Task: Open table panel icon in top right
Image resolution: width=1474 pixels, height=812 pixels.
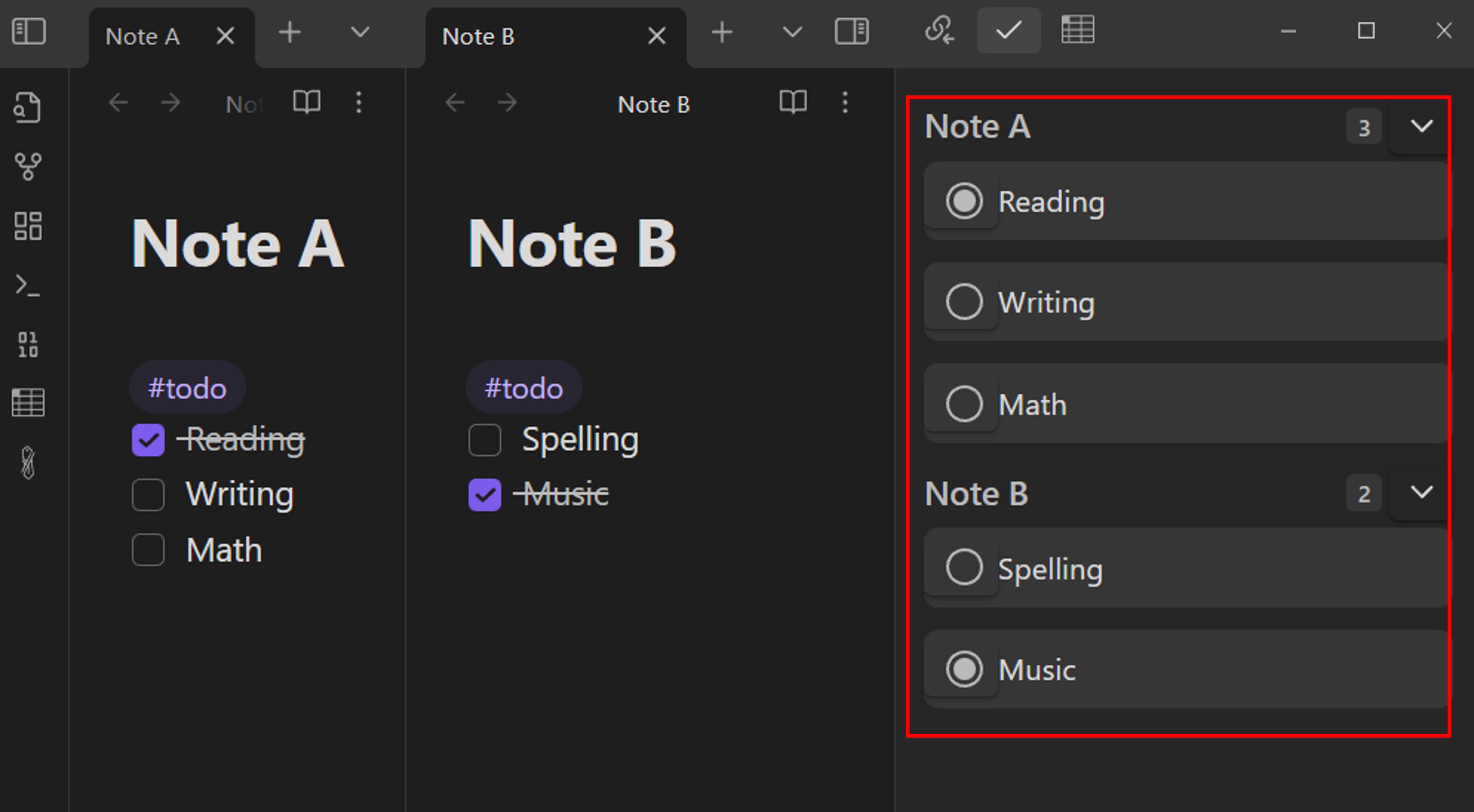Action: [1078, 30]
